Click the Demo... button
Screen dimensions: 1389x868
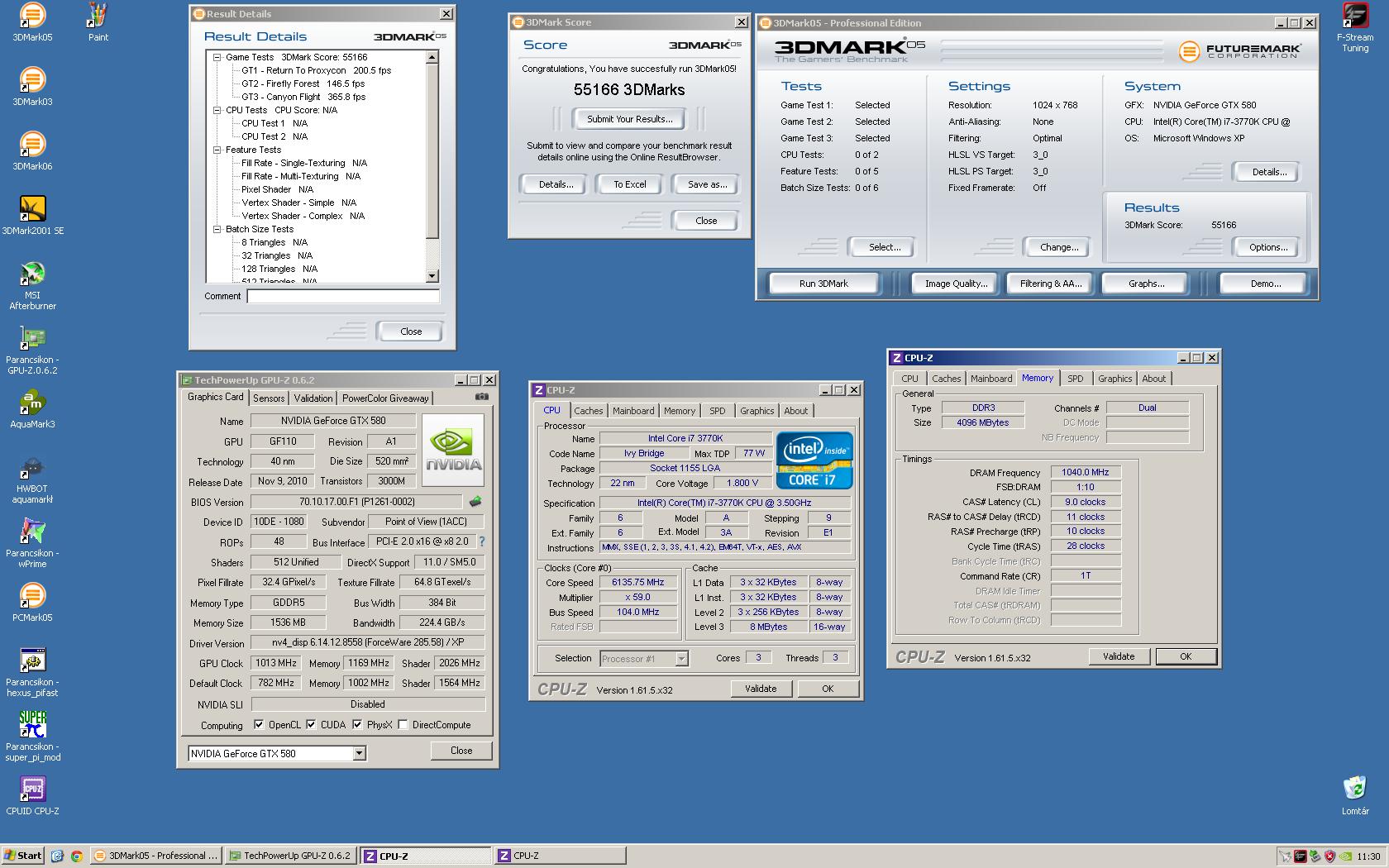[1265, 284]
